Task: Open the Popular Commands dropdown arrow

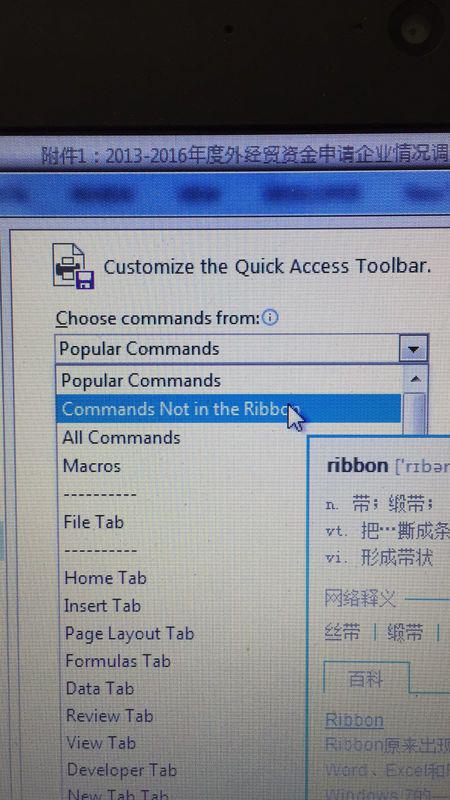Action: (x=413, y=349)
